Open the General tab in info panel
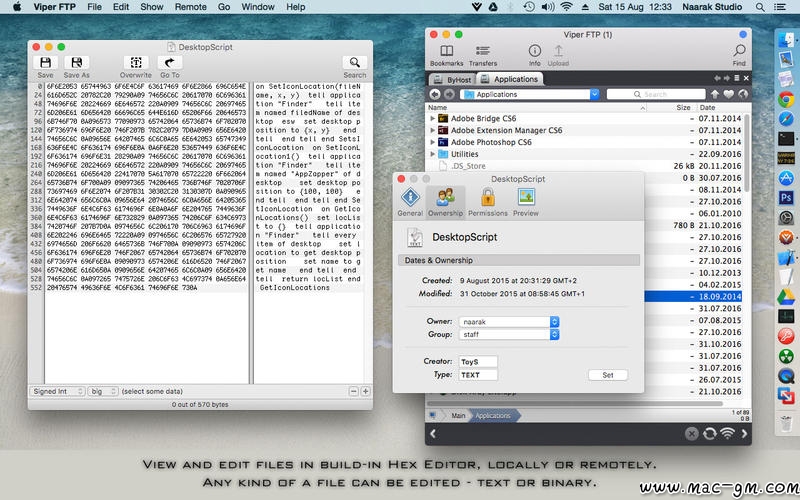Image resolution: width=800 pixels, height=500 pixels. click(410, 202)
